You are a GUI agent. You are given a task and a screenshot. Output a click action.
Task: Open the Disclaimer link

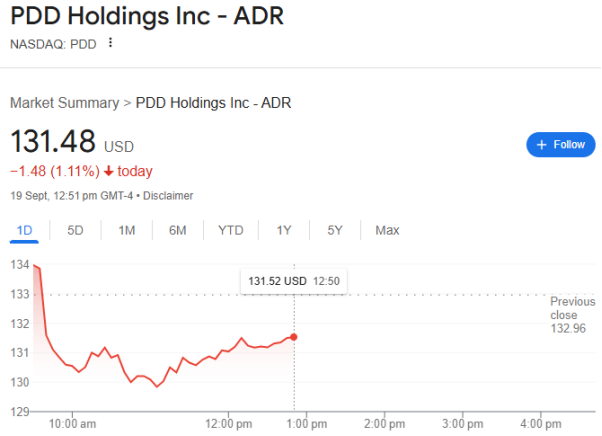168,195
